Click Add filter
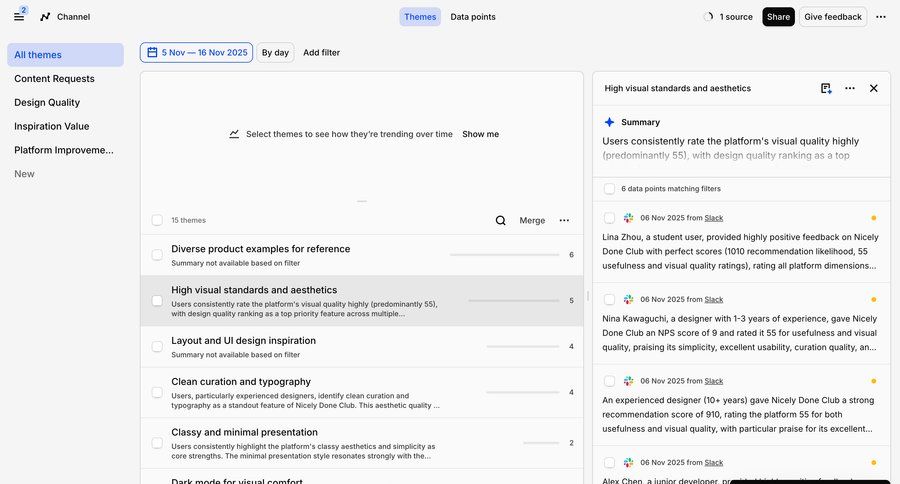The width and height of the screenshot is (900, 484). (321, 52)
